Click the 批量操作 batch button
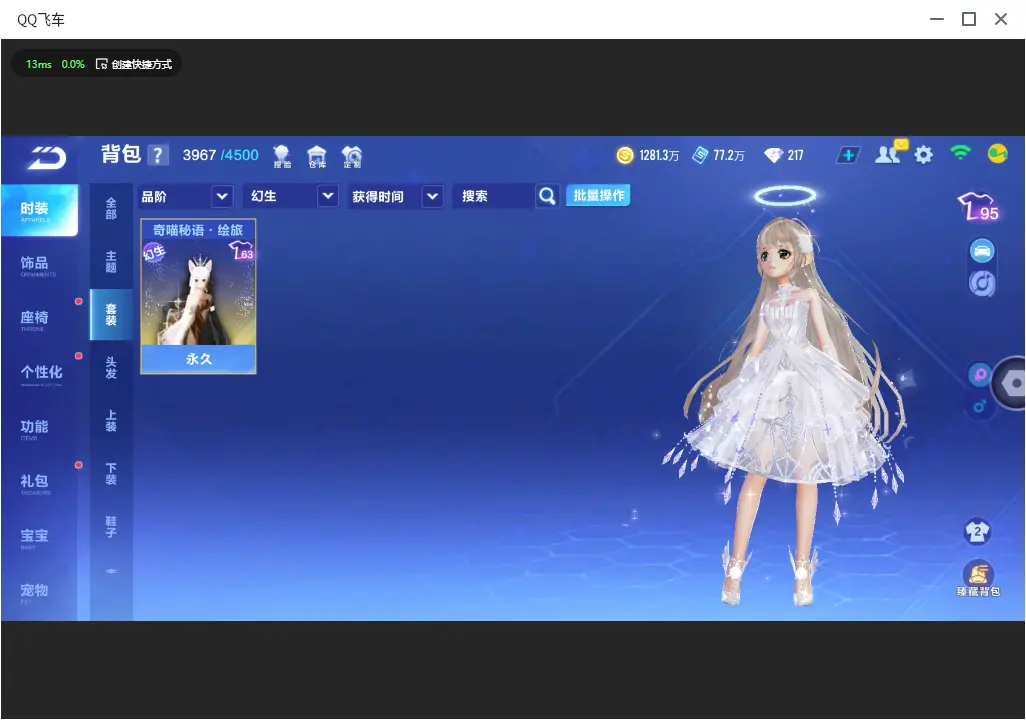 point(598,196)
